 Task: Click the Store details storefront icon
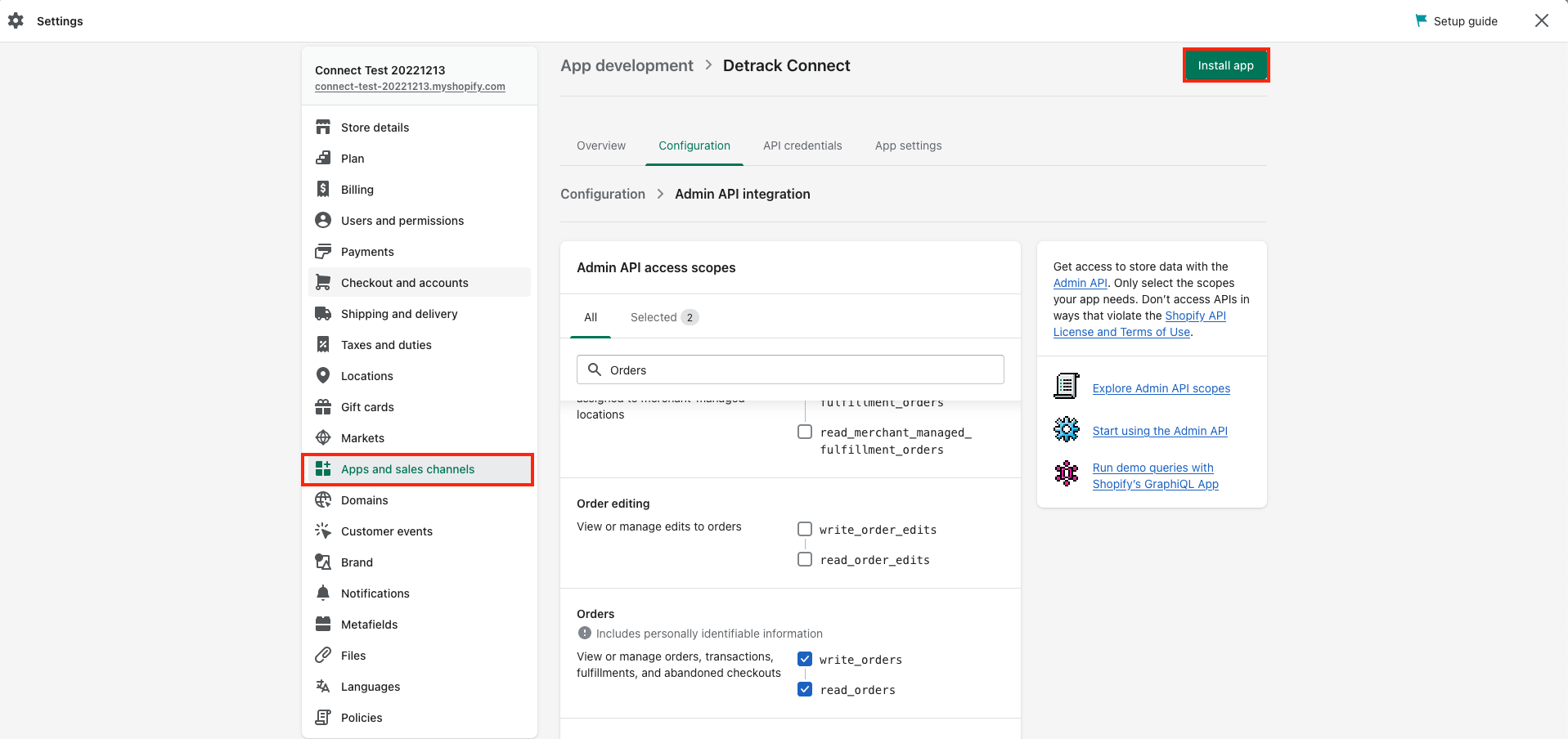(323, 128)
